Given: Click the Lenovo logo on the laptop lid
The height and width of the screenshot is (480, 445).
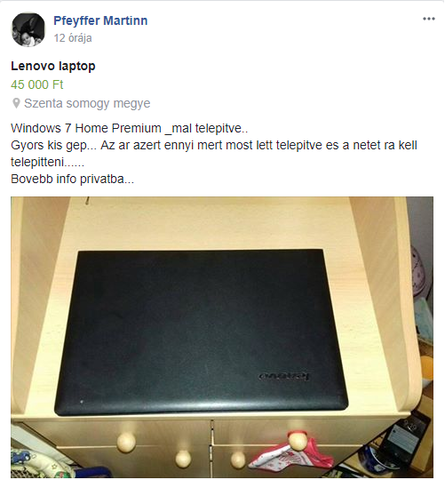Looking at the screenshot, I should coord(284,376).
